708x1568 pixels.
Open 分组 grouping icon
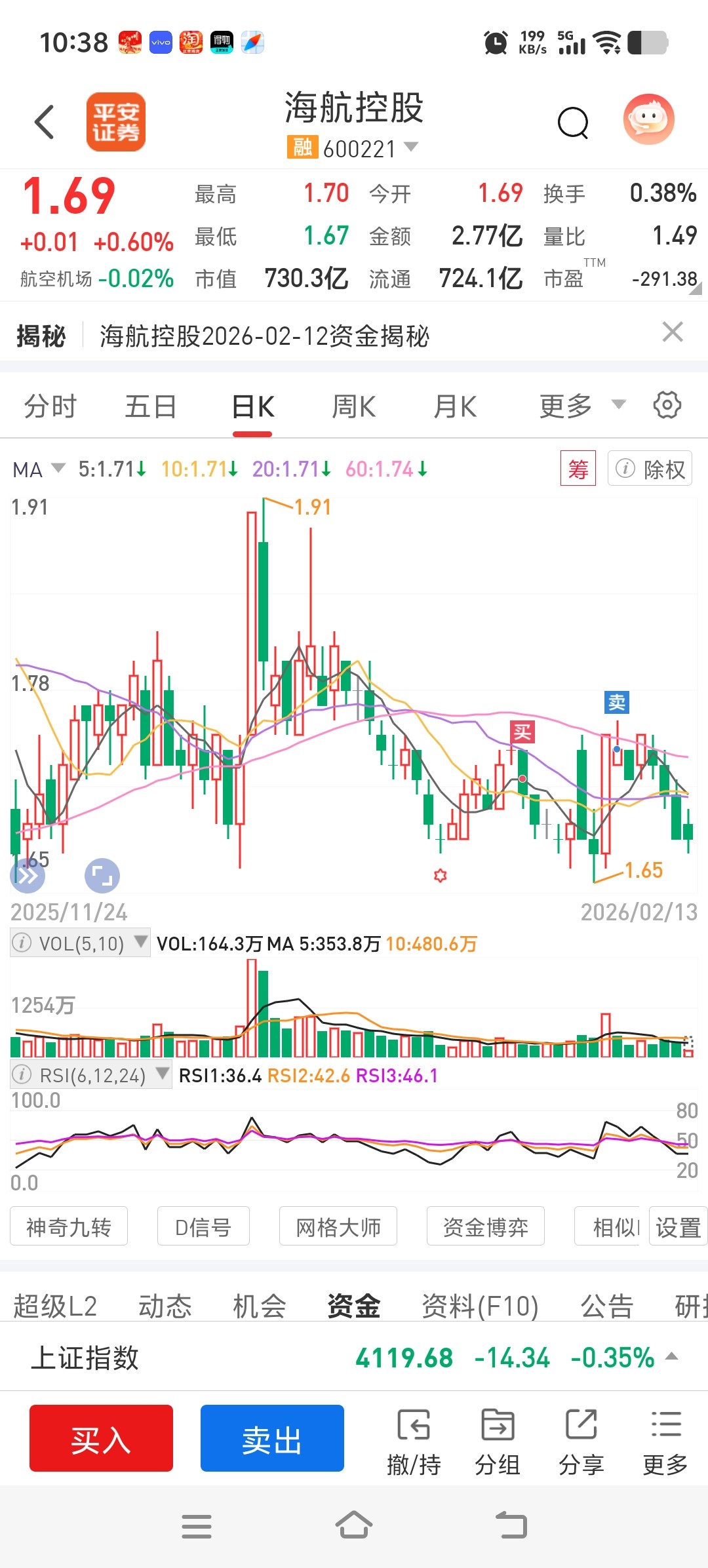pos(498,1441)
